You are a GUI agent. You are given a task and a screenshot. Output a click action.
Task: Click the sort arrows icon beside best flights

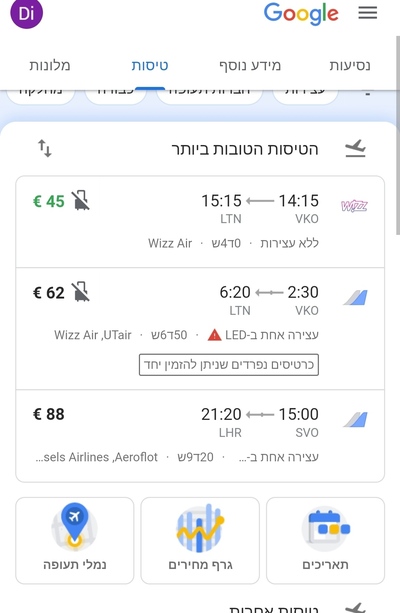pos(45,149)
